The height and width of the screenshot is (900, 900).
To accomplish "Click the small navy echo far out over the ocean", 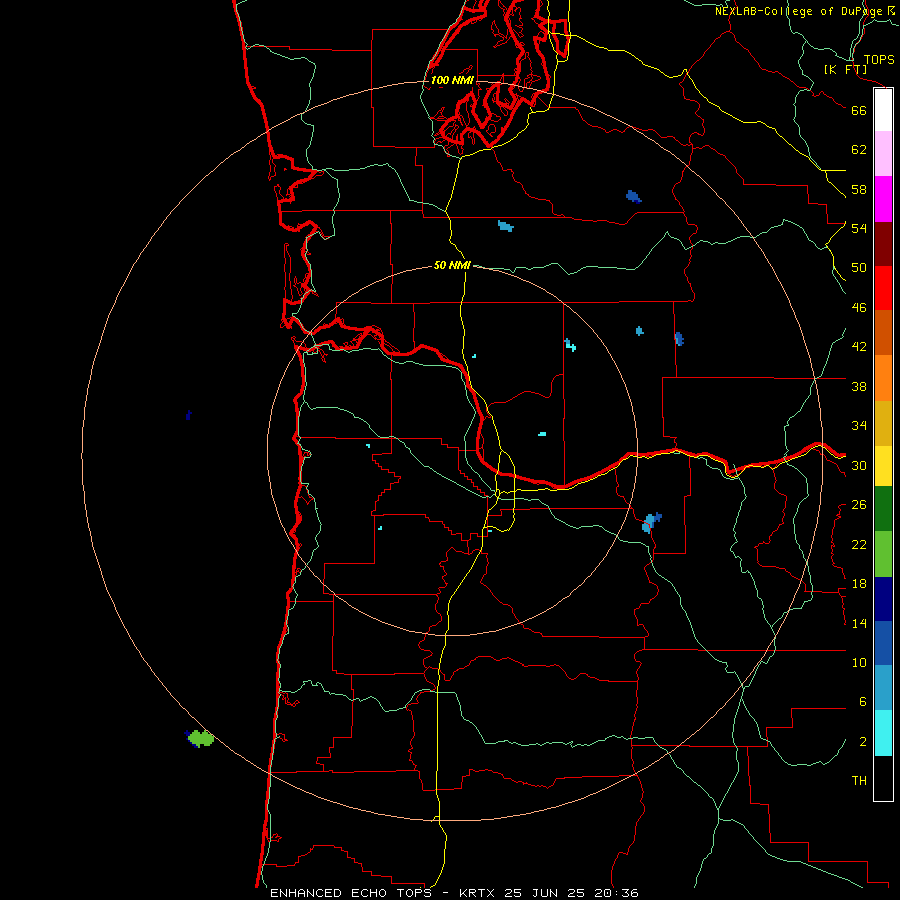I will pyautogui.click(x=189, y=414).
